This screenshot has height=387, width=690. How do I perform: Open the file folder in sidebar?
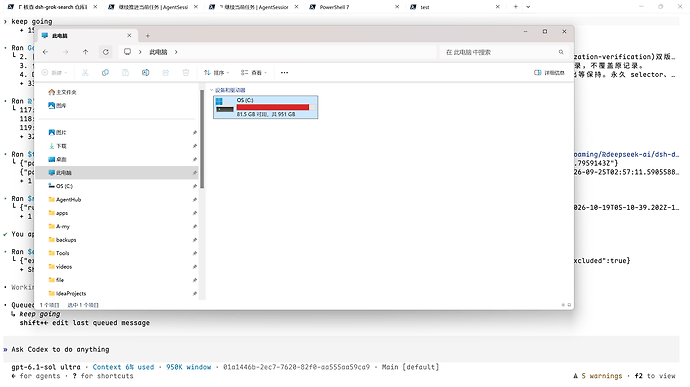[x=56, y=280]
